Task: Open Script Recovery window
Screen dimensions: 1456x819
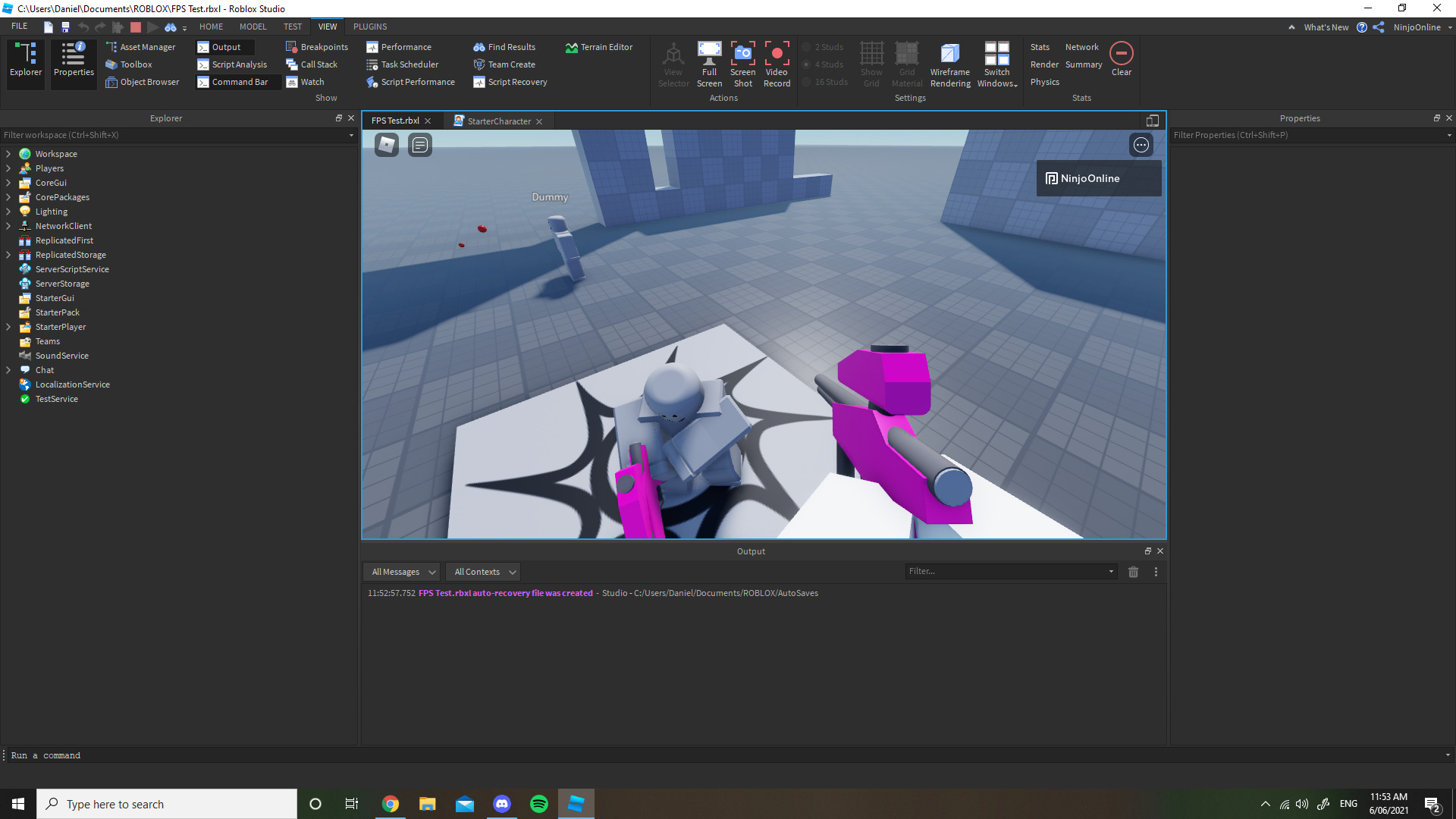Action: pos(510,82)
